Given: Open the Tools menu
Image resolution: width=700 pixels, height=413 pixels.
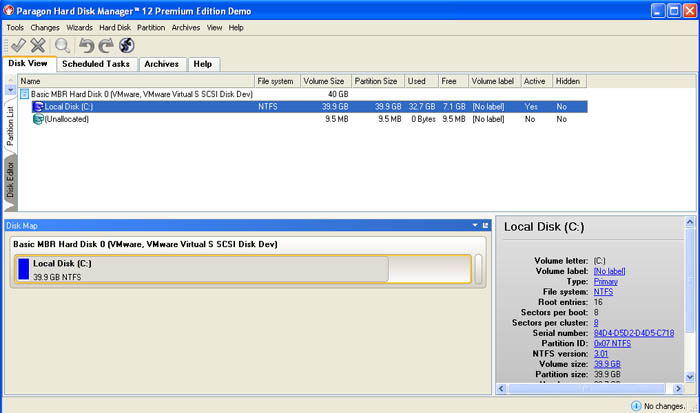Looking at the screenshot, I should (15, 28).
